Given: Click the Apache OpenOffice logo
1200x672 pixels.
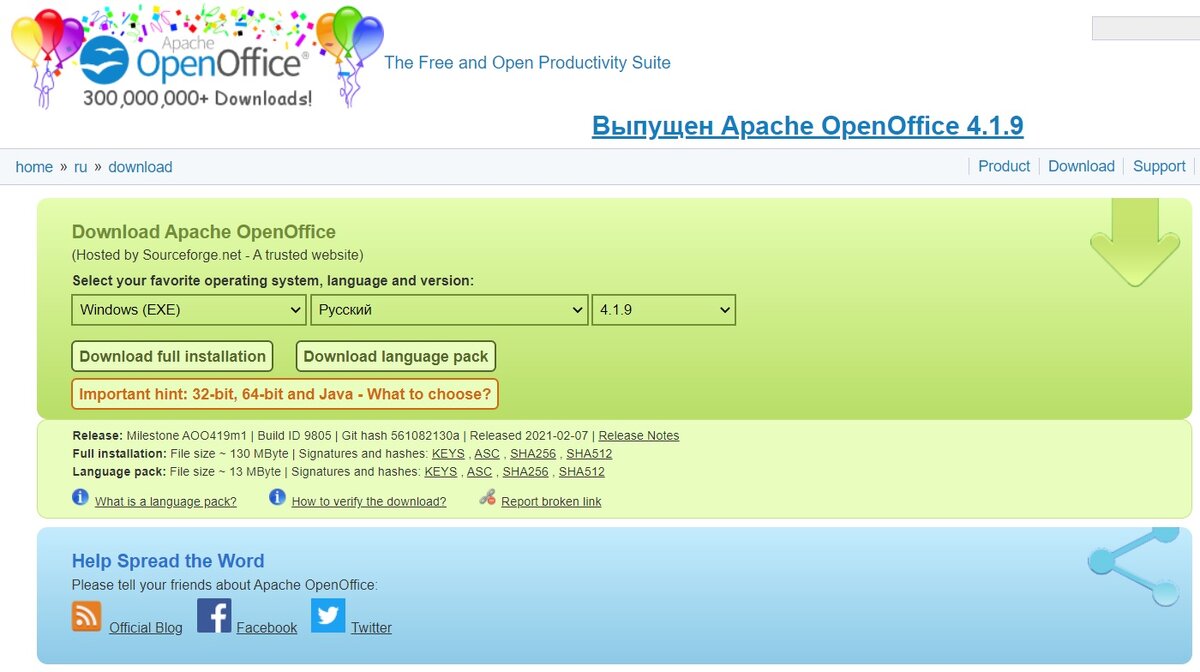Looking at the screenshot, I should pyautogui.click(x=197, y=57).
